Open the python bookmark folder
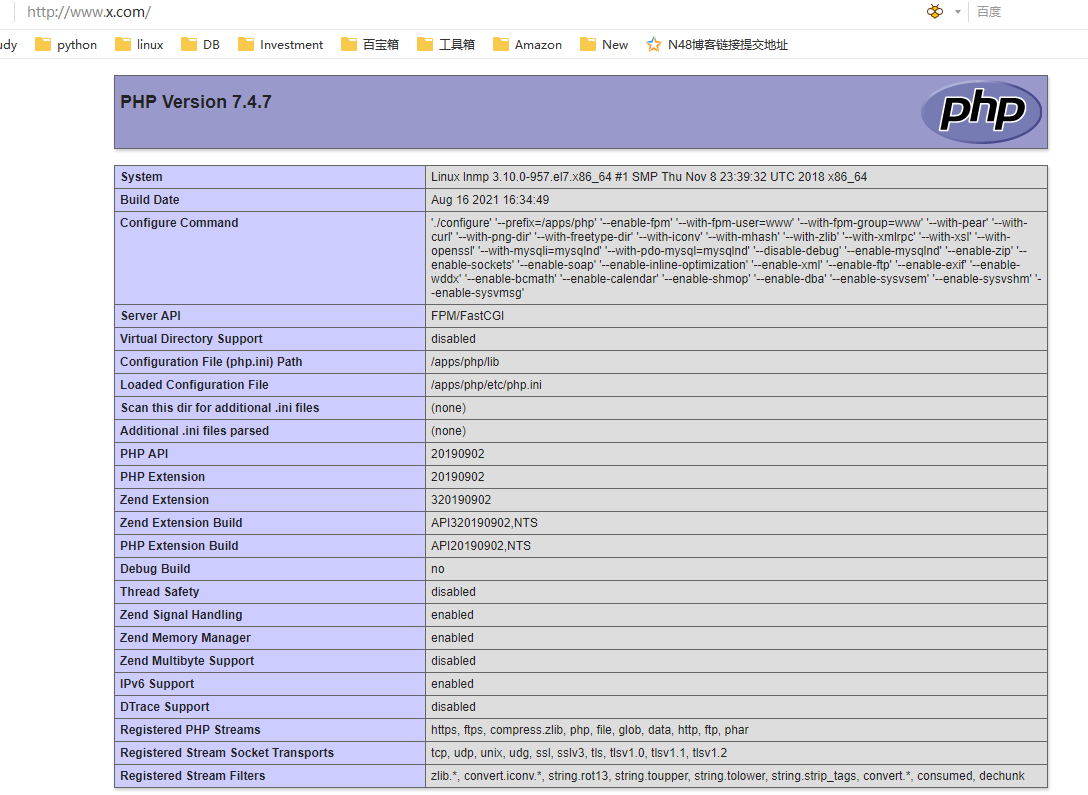The image size is (1088, 795). point(66,44)
